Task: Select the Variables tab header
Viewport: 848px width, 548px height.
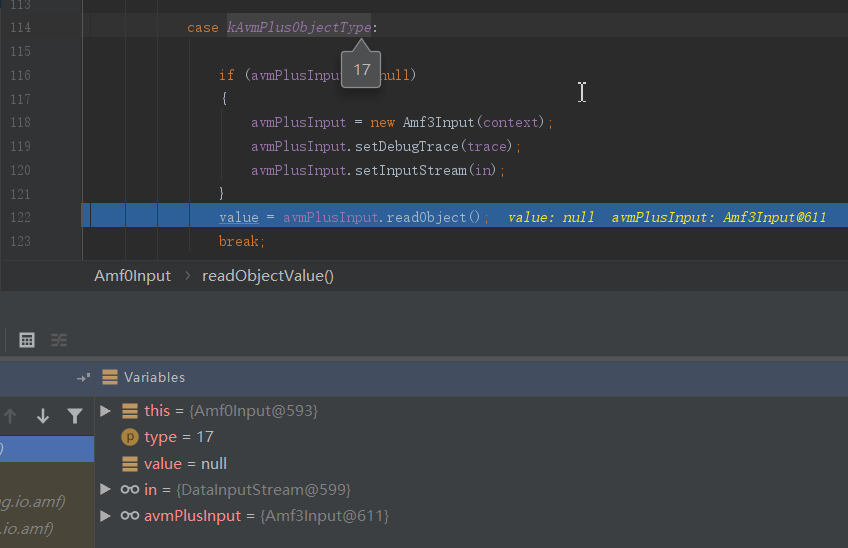Action: click(154, 378)
